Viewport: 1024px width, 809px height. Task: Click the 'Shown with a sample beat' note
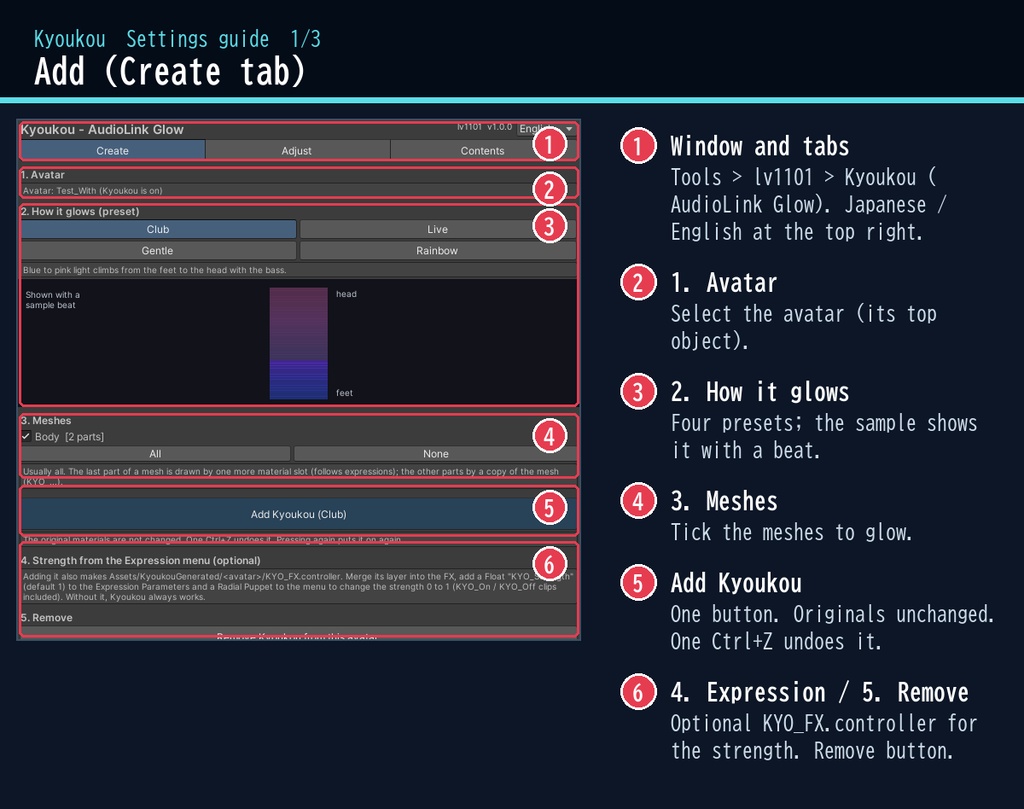pyautogui.click(x=53, y=300)
